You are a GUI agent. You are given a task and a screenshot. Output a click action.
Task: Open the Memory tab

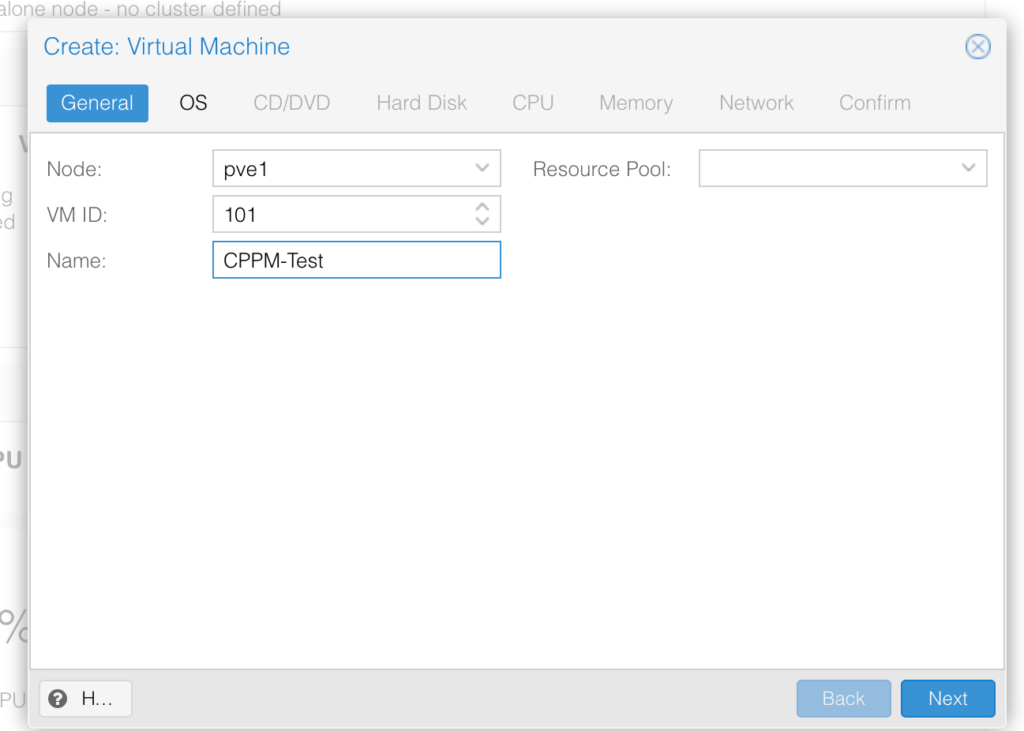[x=635, y=103]
